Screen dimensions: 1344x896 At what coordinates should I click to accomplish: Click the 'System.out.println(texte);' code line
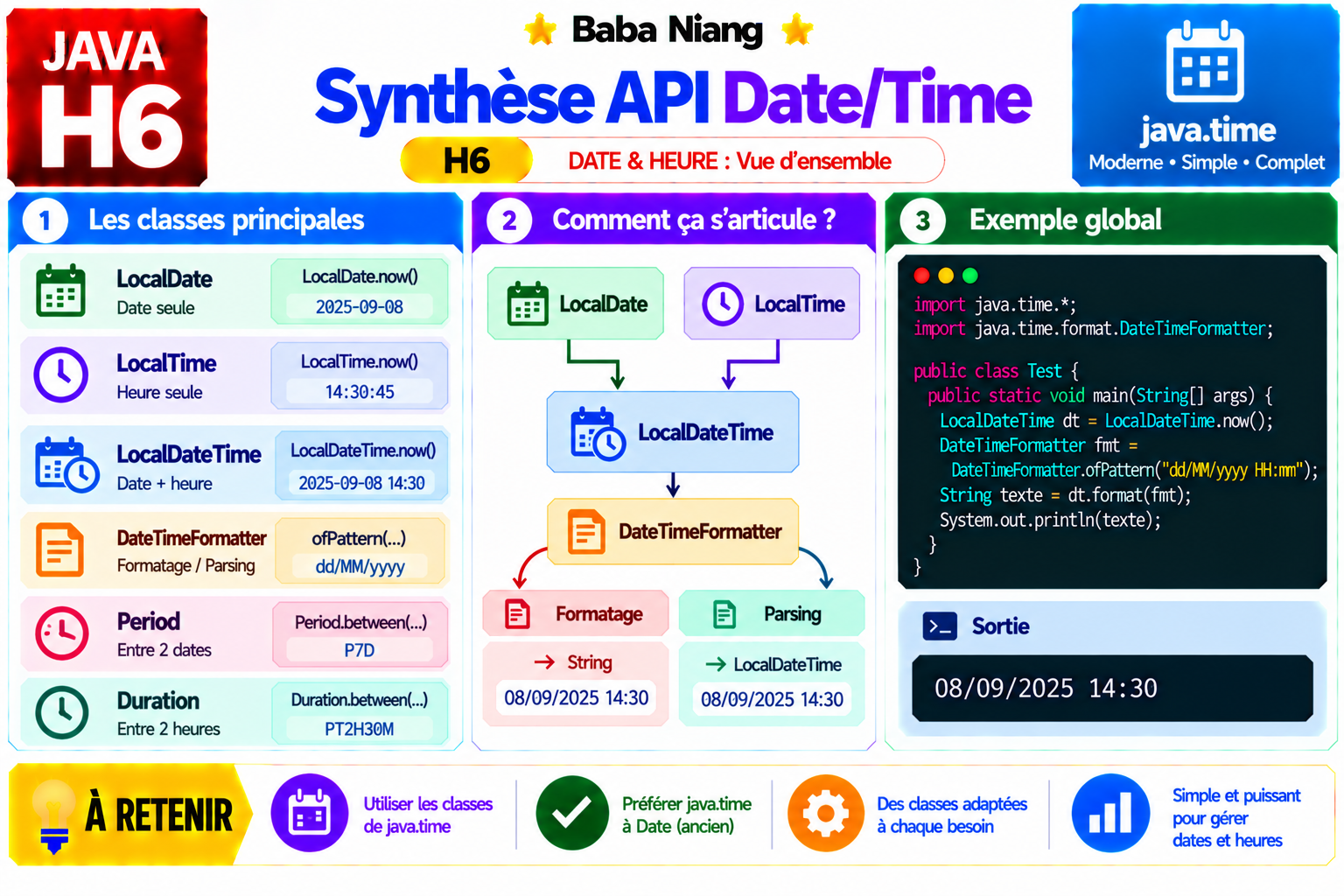tap(1050, 521)
